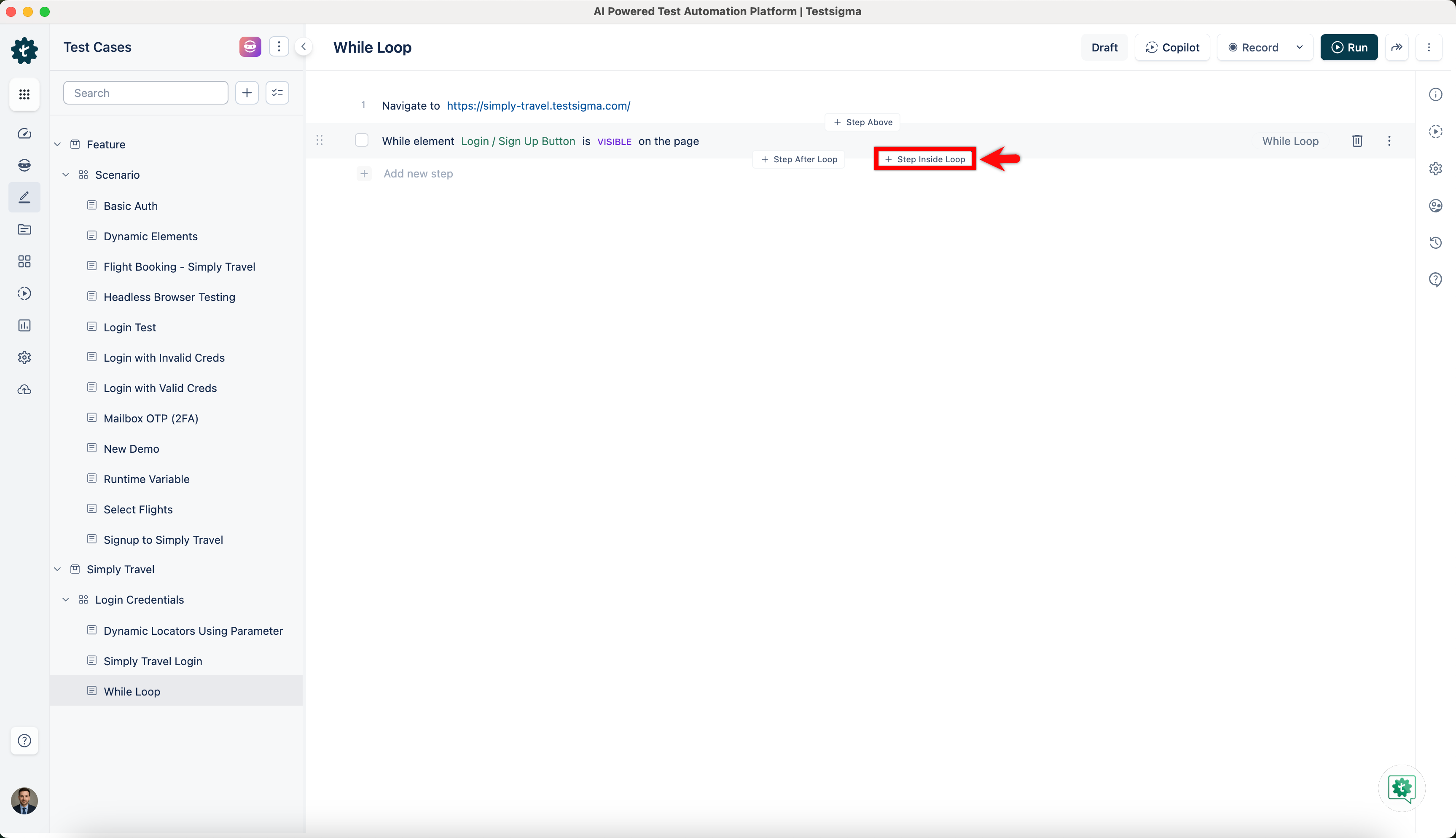Viewport: 1456px width, 838px height.
Task: Select the Copilot robot icon in sidebar
Action: pyautogui.click(x=24, y=164)
